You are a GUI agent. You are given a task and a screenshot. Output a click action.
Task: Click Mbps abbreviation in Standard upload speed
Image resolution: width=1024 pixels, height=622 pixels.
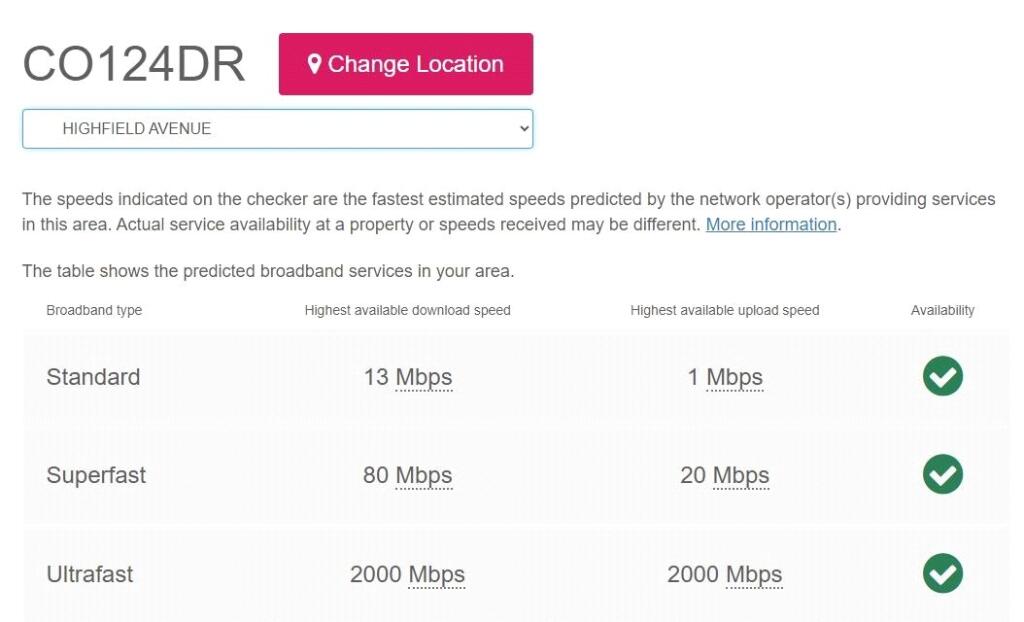[x=735, y=377]
